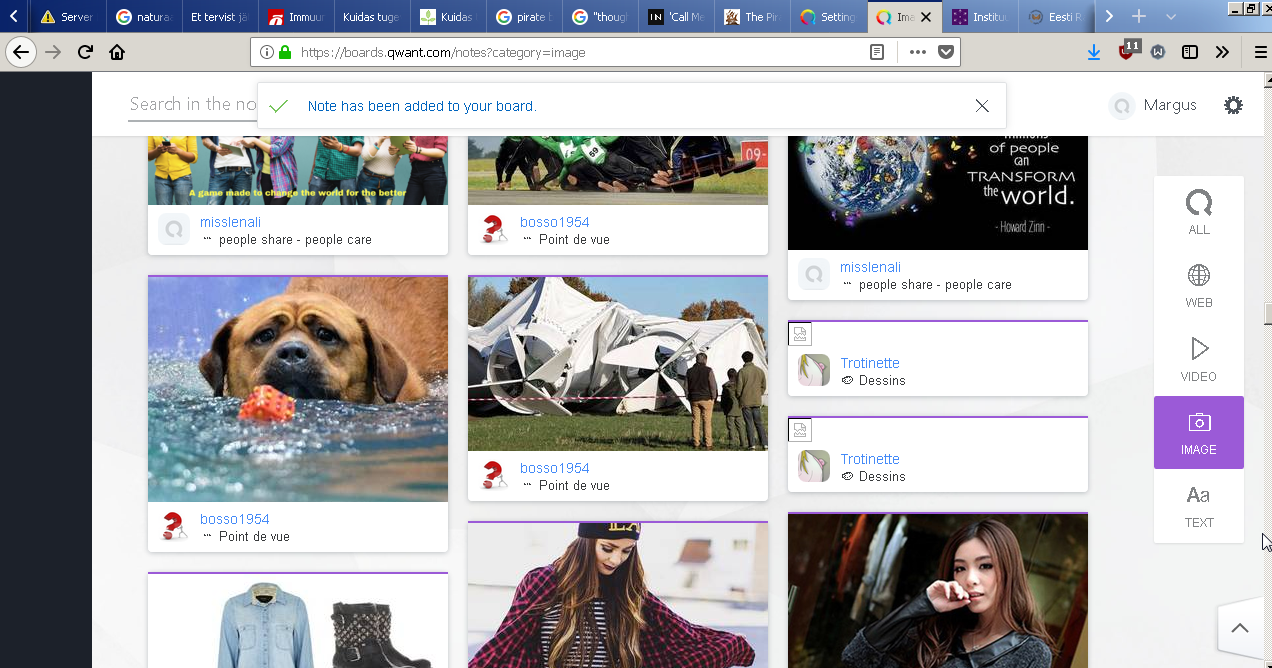Reload the current page
Viewport: 1272px width, 668px height.
coord(85,52)
